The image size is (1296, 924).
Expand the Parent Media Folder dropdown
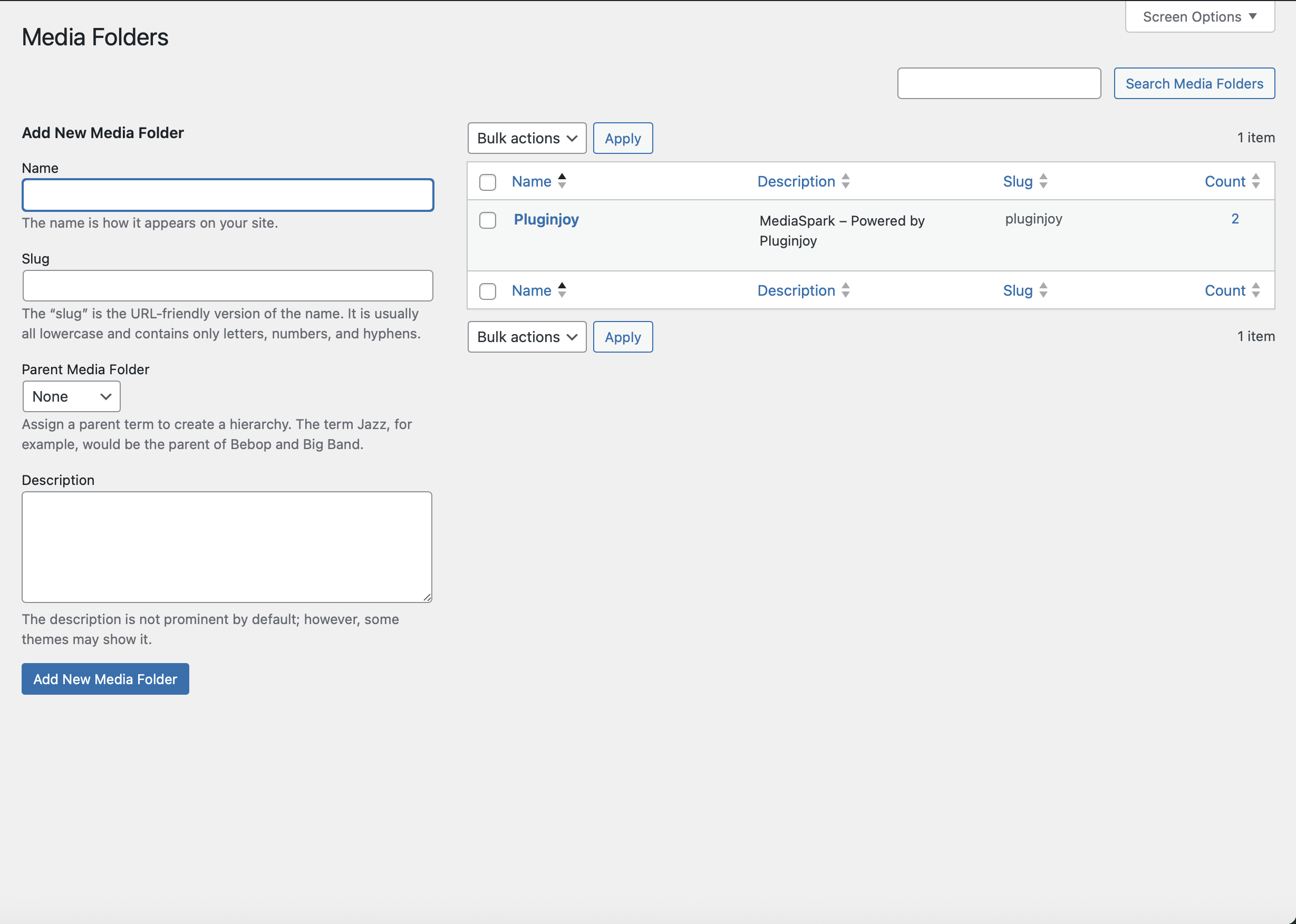[71, 396]
